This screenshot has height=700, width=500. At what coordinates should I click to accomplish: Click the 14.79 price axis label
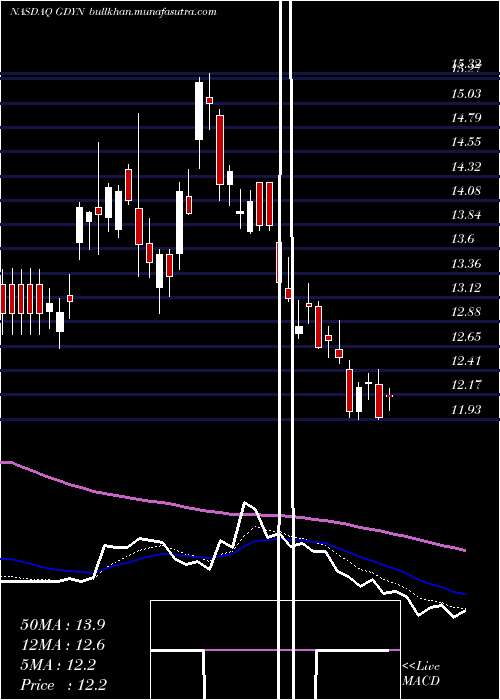click(466, 118)
